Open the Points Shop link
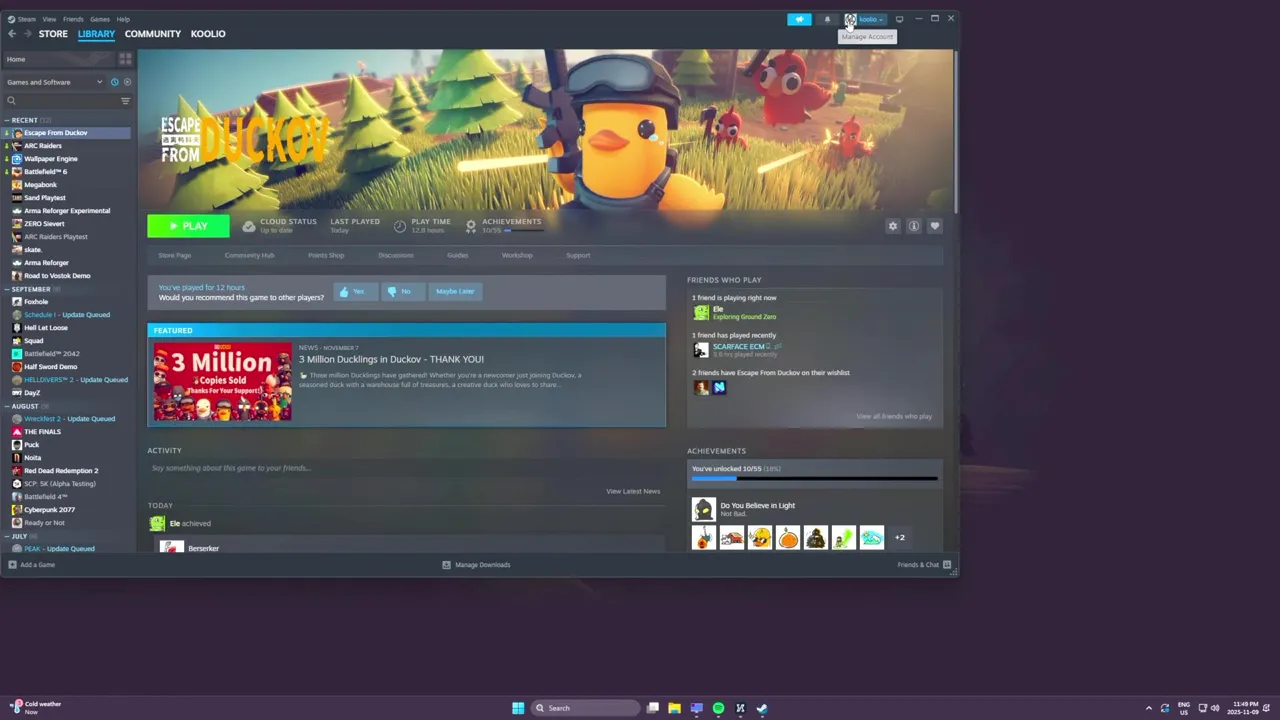Screen dimensions: 1280x720 326,255
